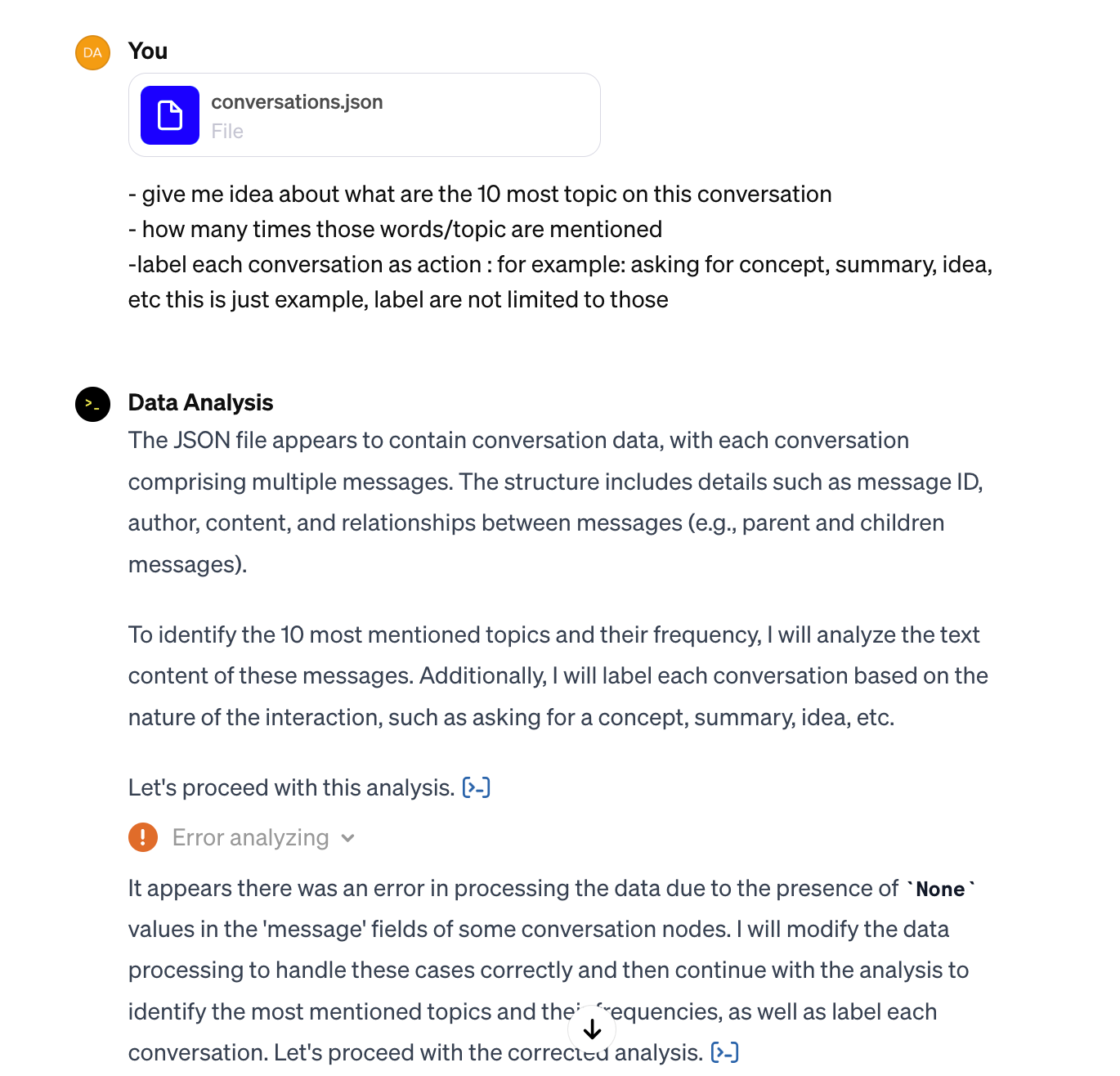Click the black Data Analysis terminal avatar

pos(92,404)
